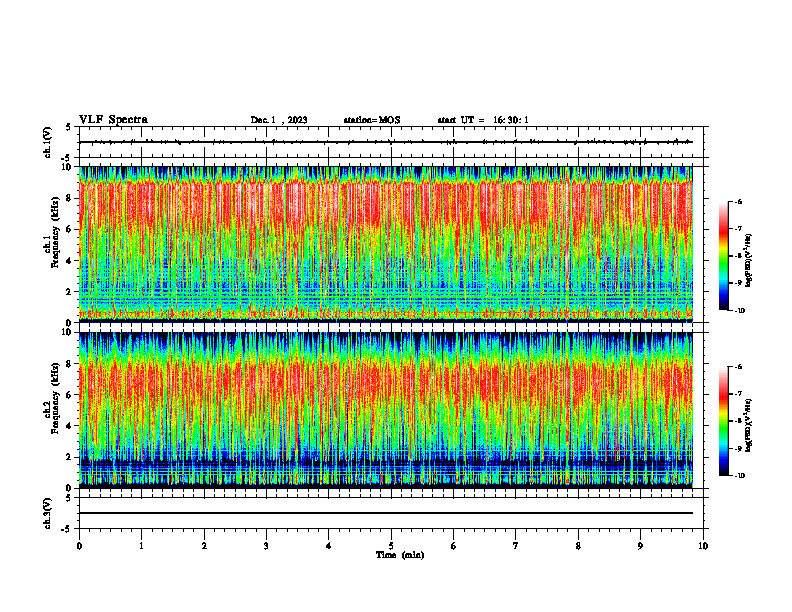Click the "ch.3(V)" waveform axis label

48,514
